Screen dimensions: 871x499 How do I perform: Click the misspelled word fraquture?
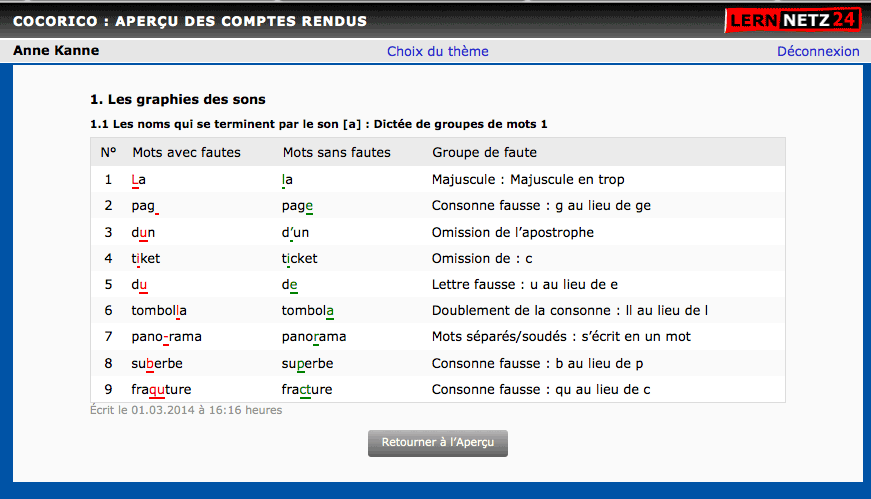160,389
